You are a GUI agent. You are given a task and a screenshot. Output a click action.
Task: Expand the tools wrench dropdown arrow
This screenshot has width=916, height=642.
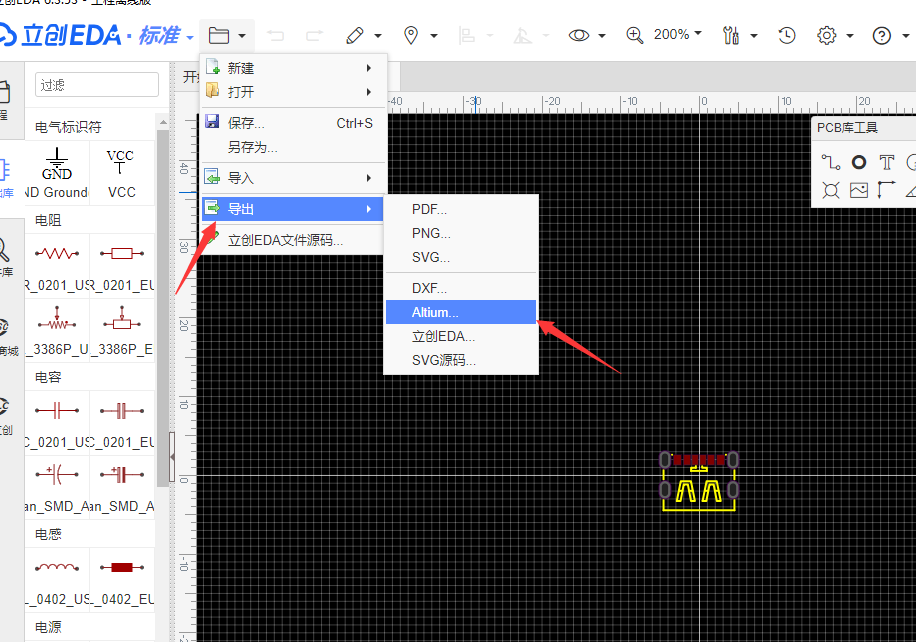[x=754, y=36]
